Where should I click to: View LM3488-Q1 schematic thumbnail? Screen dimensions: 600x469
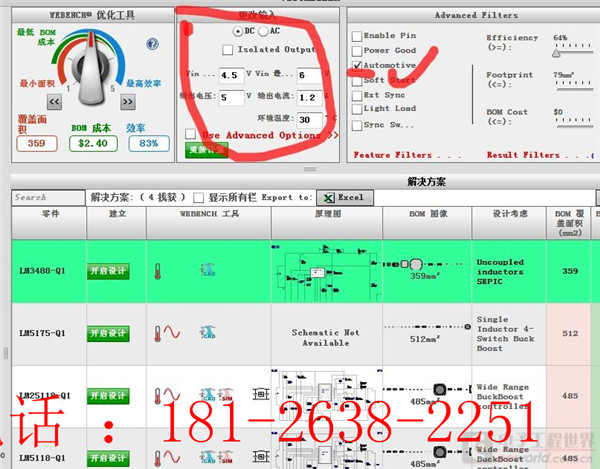pos(327,272)
